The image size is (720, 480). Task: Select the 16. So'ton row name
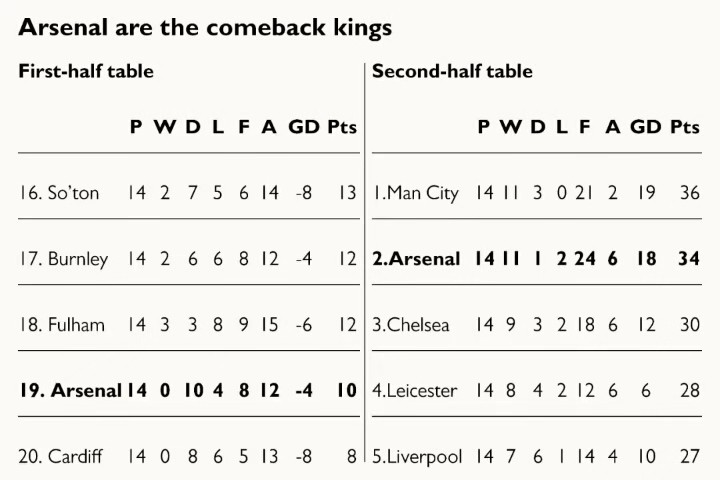point(59,193)
